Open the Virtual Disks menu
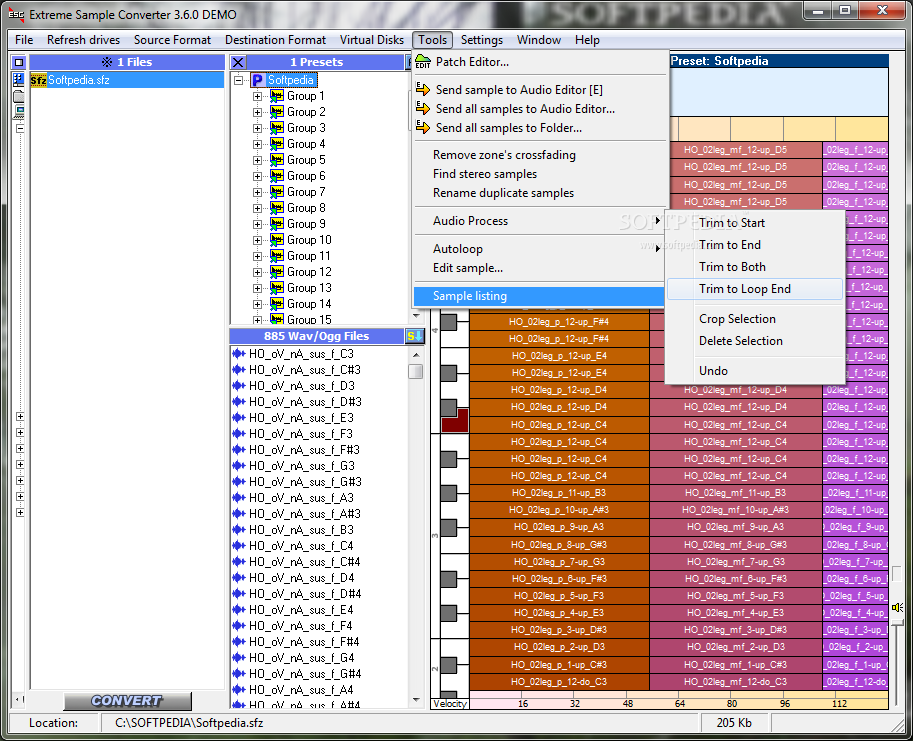 371,40
